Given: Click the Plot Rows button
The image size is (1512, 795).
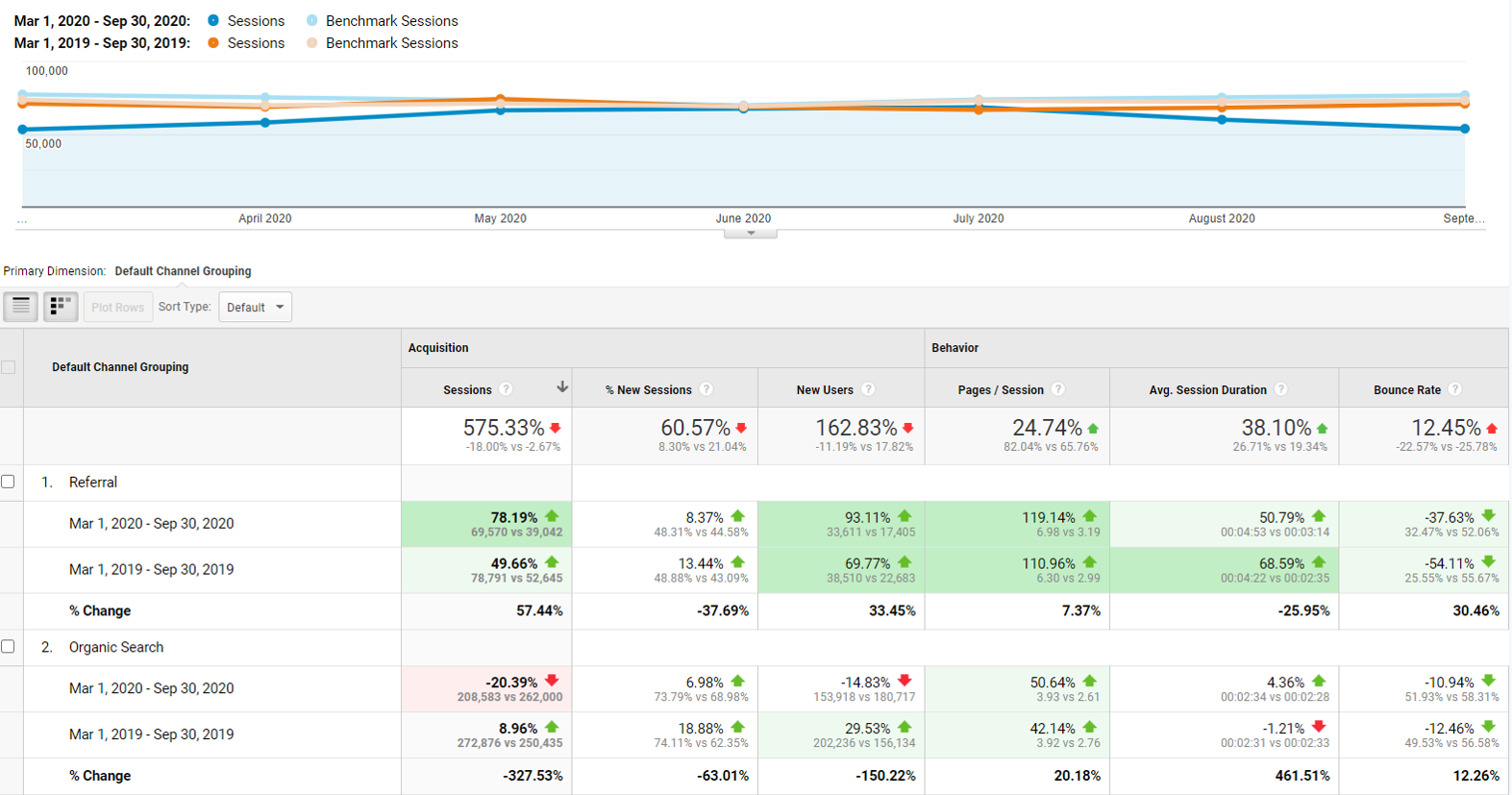Looking at the screenshot, I should point(117,308).
